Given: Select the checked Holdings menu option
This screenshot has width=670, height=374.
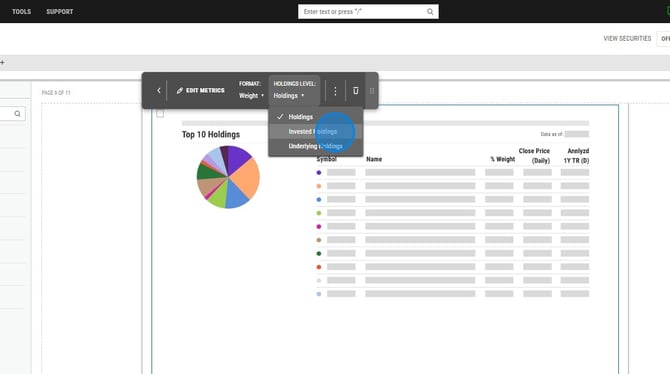Looking at the screenshot, I should tap(316, 117).
